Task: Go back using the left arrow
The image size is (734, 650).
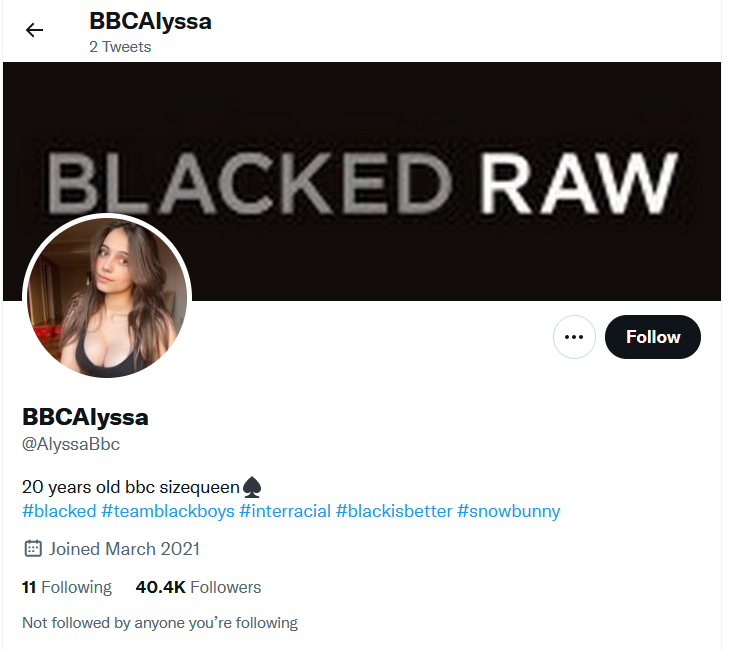Action: pos(34,30)
